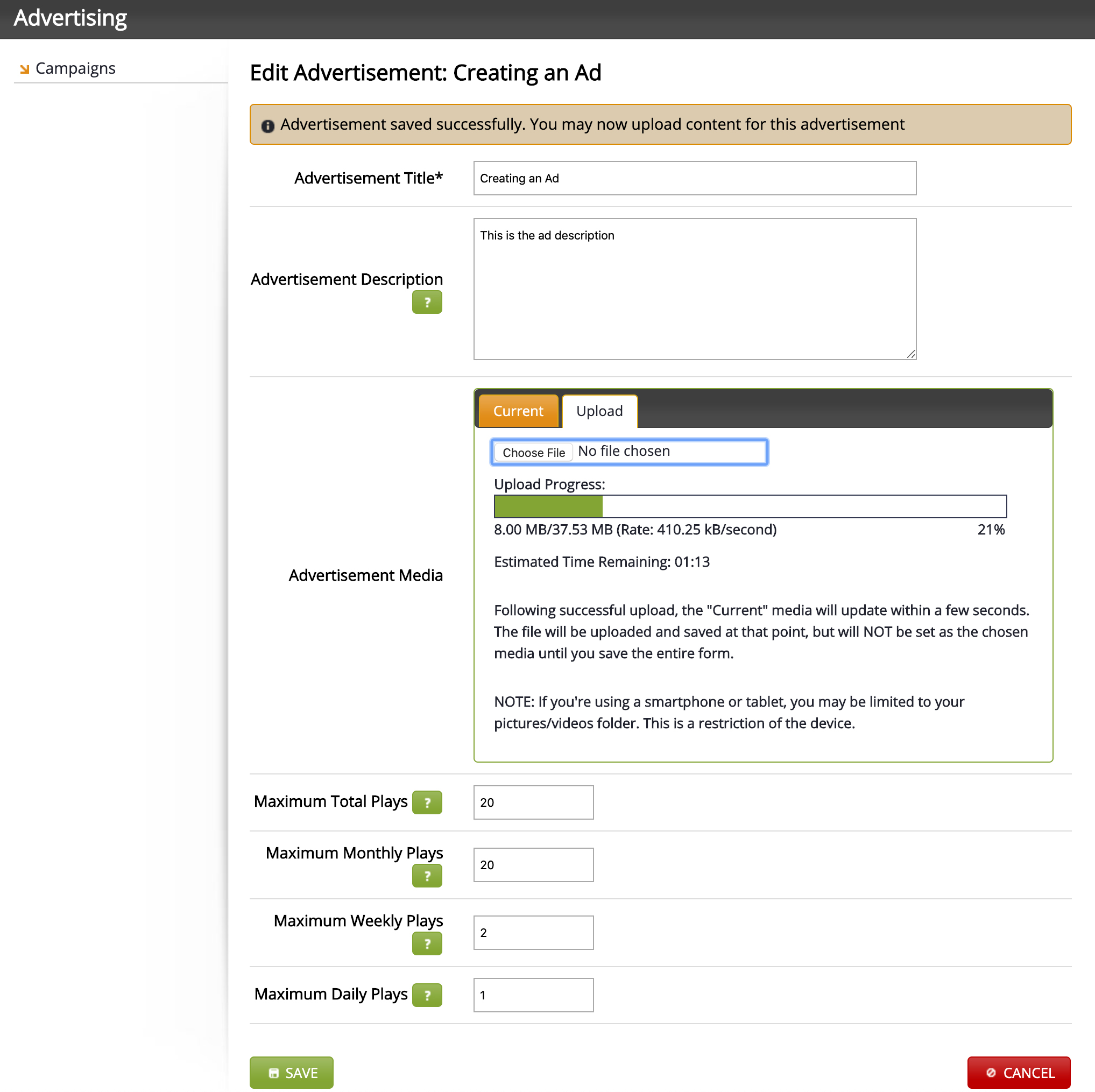Switch to the Upload media tab
This screenshot has width=1095, height=1092.
[x=599, y=411]
